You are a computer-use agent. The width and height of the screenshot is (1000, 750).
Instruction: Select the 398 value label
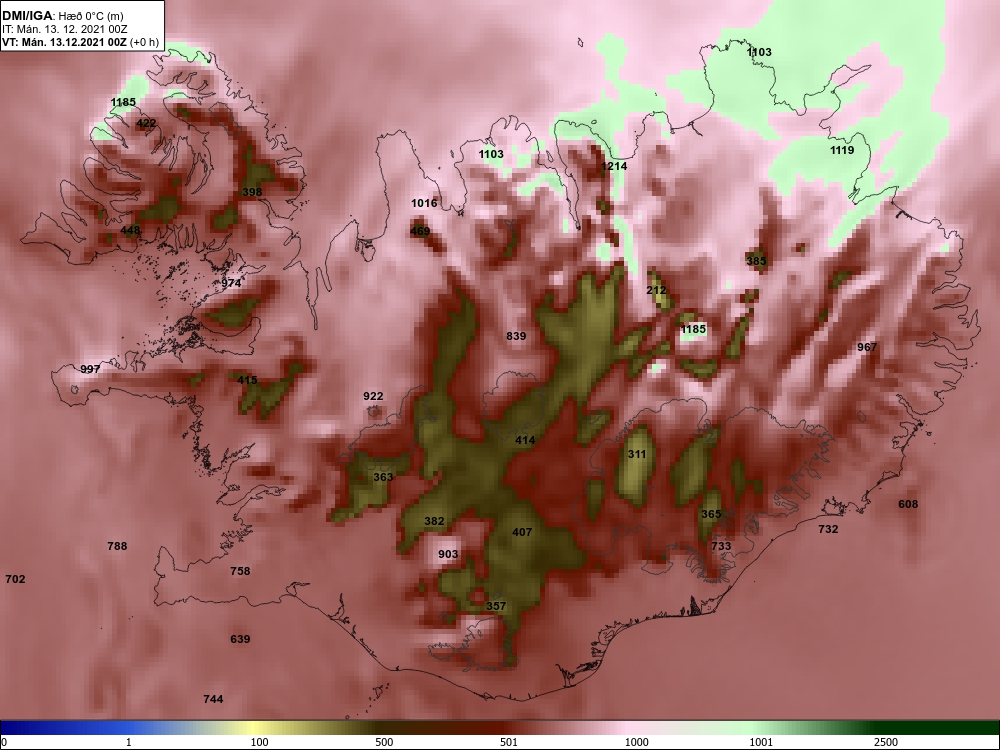click(252, 192)
